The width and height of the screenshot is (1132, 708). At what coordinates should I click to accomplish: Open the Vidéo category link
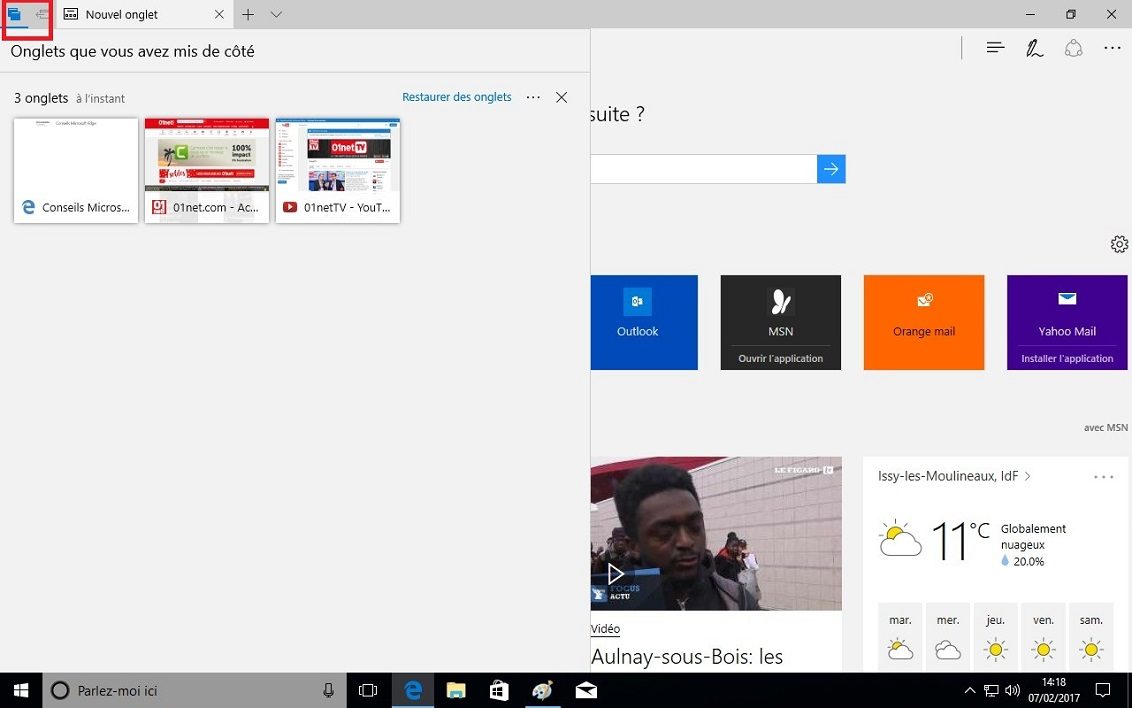click(605, 629)
